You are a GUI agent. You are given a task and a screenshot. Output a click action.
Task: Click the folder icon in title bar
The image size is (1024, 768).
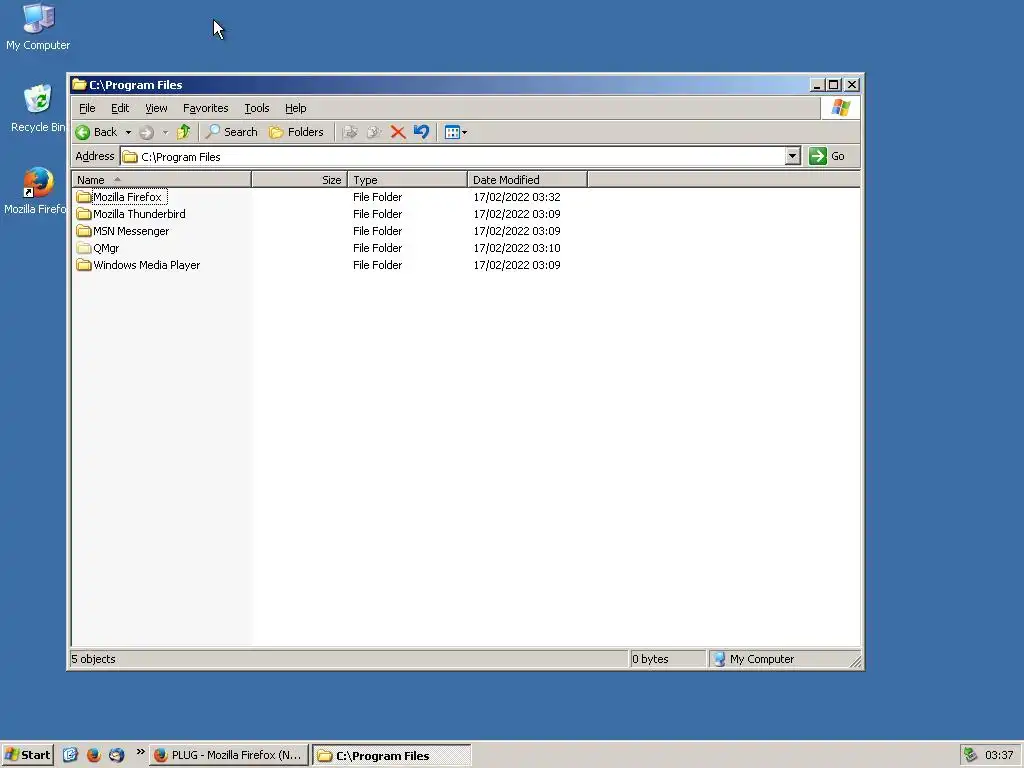[x=80, y=84]
